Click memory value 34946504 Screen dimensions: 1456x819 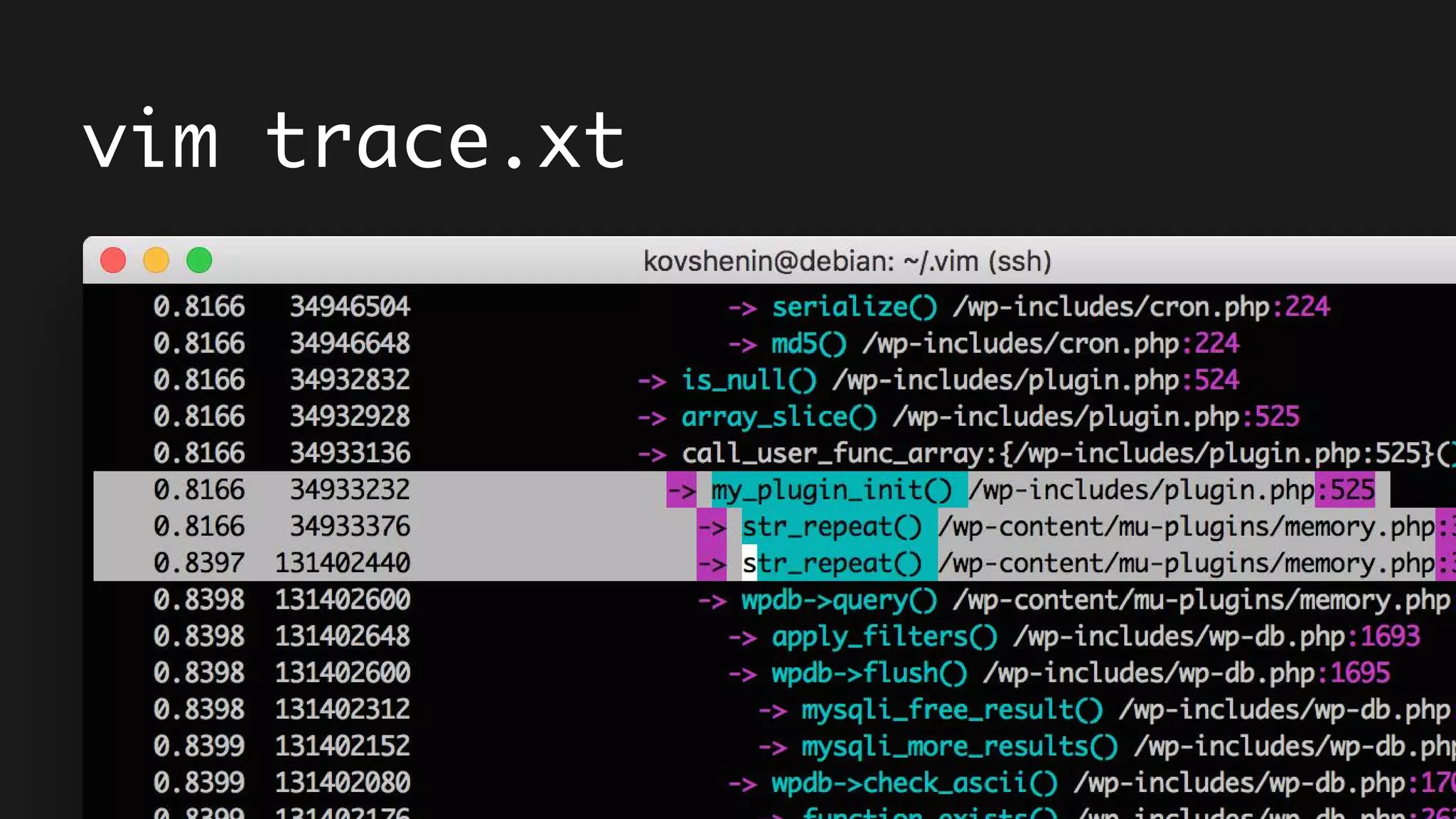(350, 307)
